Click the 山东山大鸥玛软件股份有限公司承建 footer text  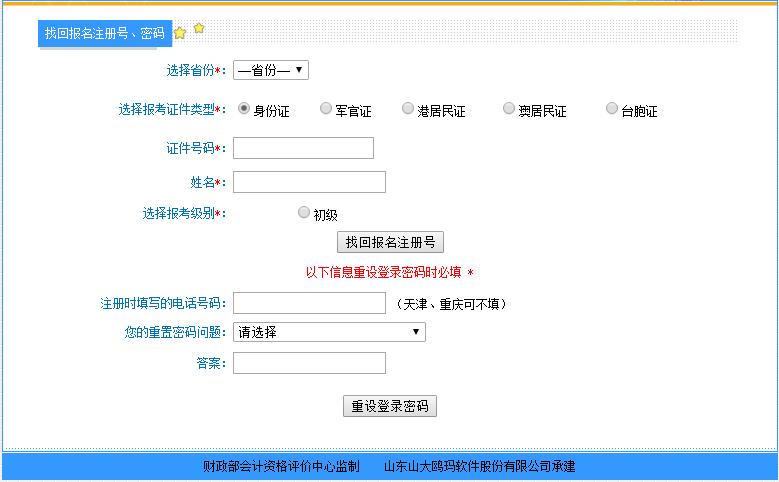tap(479, 466)
